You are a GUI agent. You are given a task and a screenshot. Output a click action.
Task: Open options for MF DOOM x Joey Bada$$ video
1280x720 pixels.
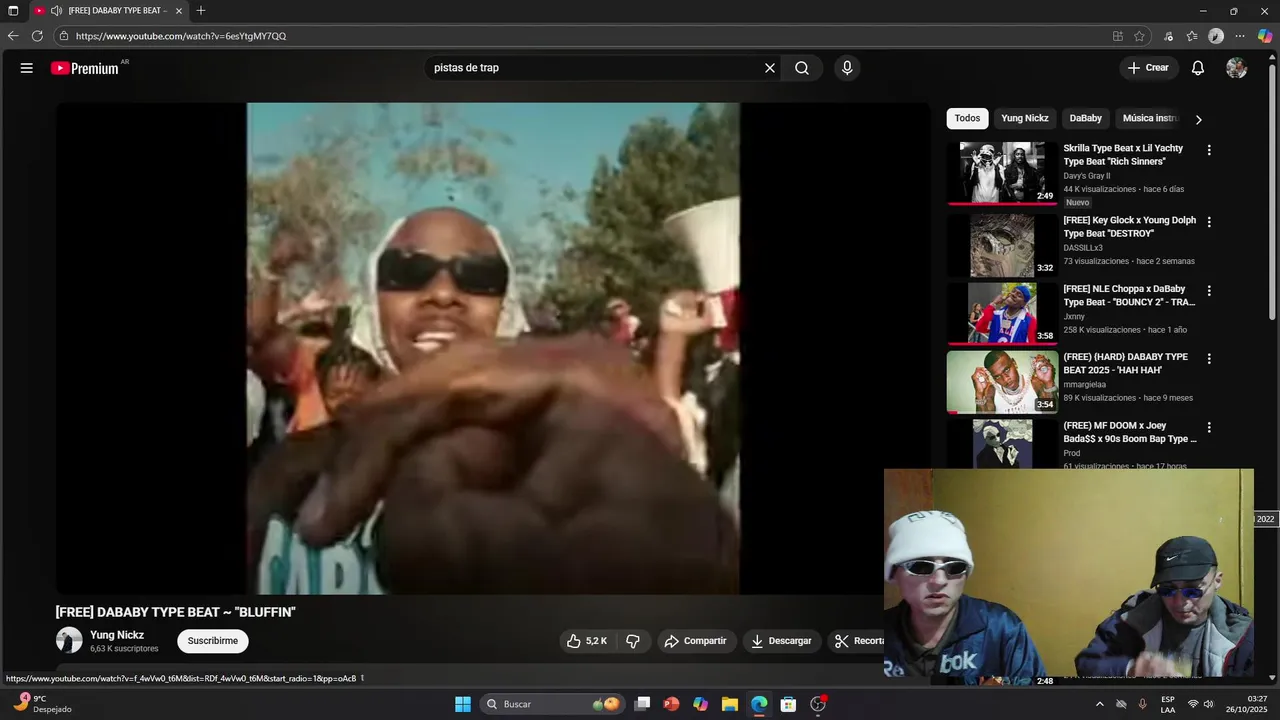[x=1209, y=427]
